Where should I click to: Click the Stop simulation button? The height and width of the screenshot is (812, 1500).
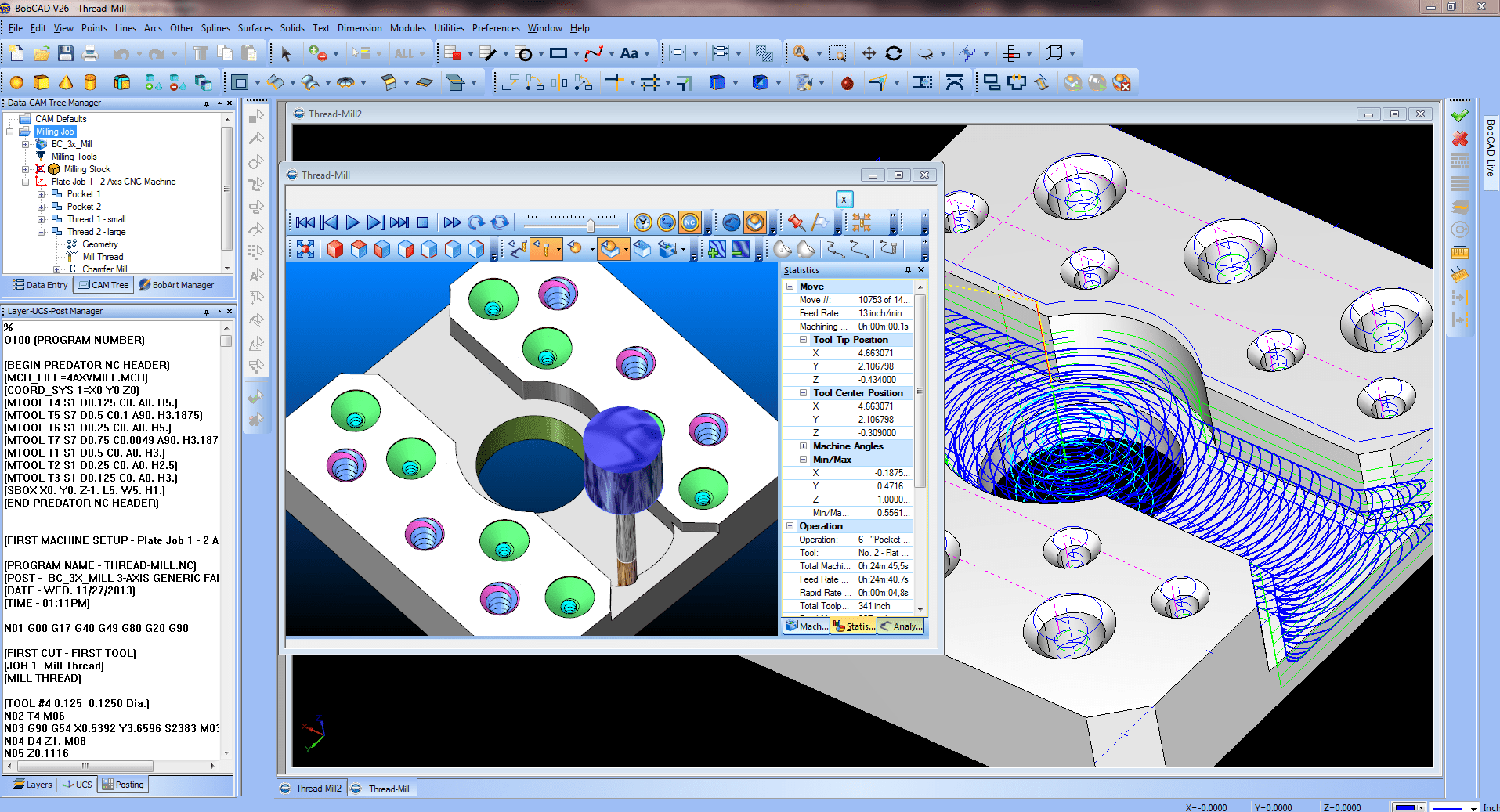point(422,222)
